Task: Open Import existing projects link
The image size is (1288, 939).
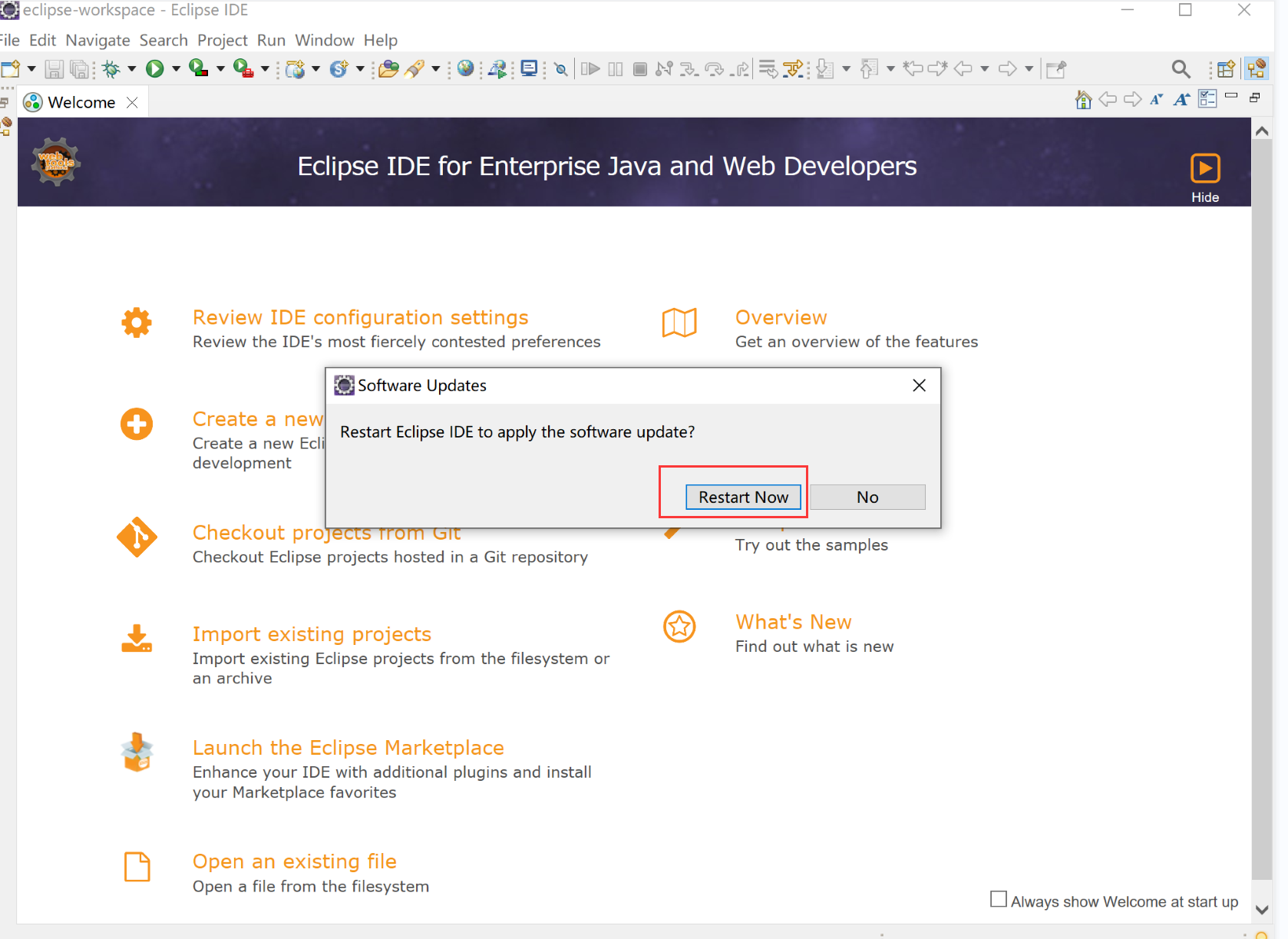Action: 312,634
